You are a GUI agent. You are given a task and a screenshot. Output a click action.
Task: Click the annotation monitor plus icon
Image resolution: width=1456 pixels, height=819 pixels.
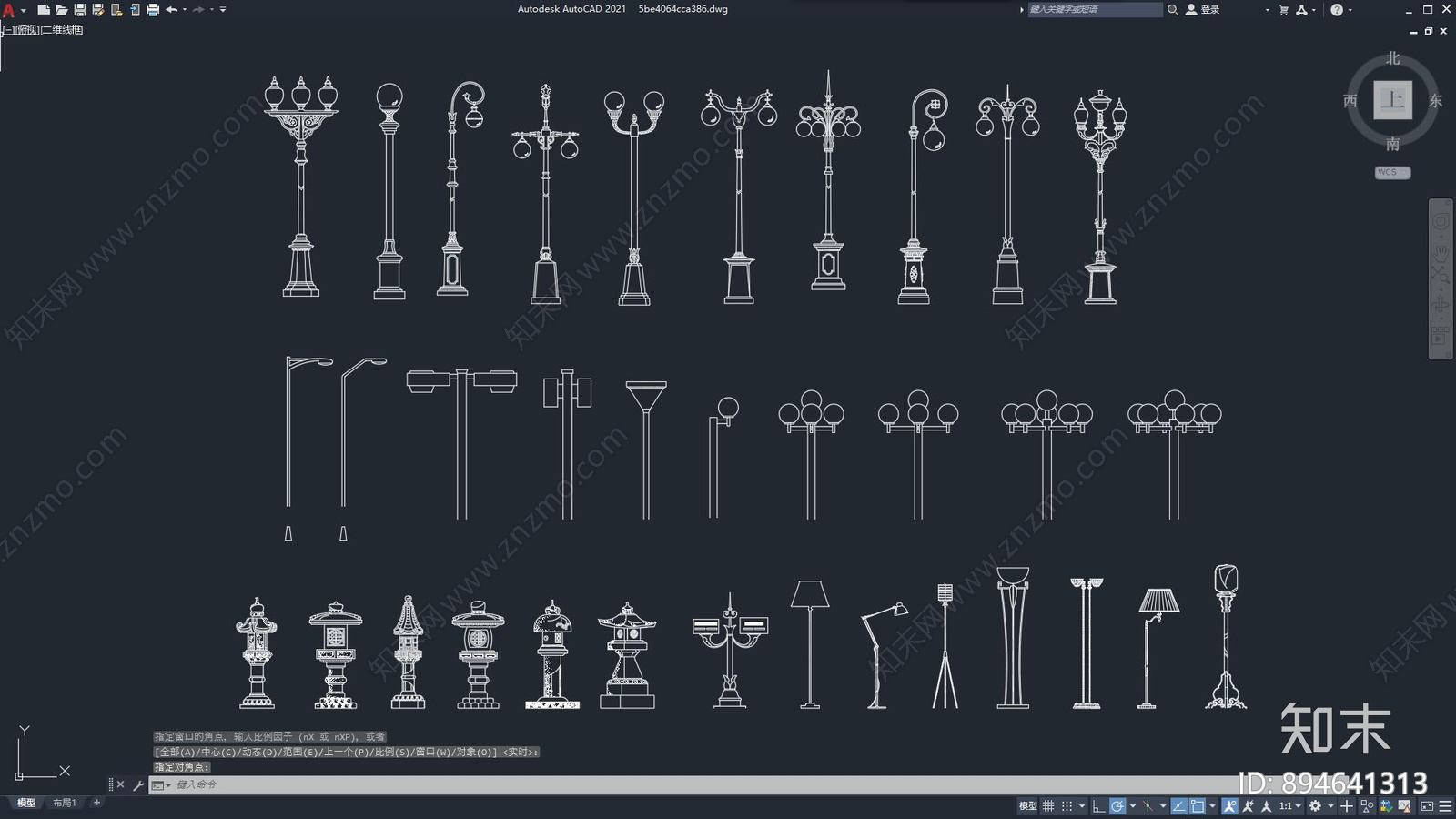pos(1347,805)
